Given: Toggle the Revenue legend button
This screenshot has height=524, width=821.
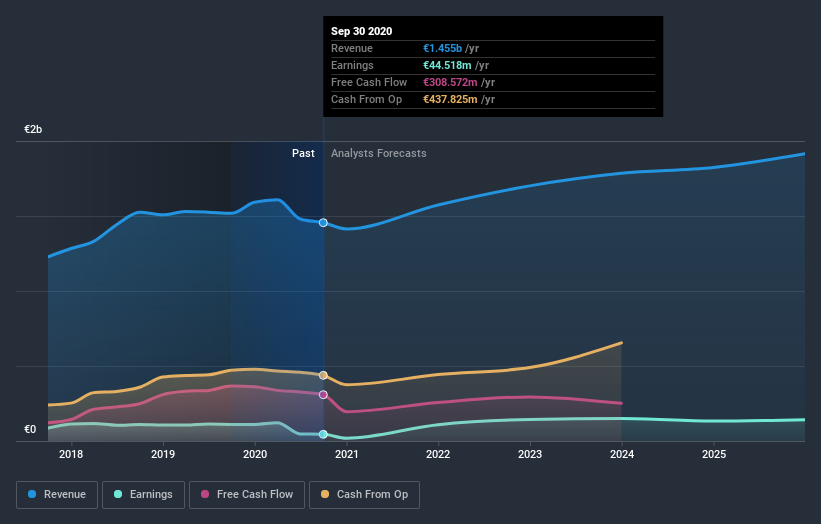Looking at the screenshot, I should click(x=57, y=495).
